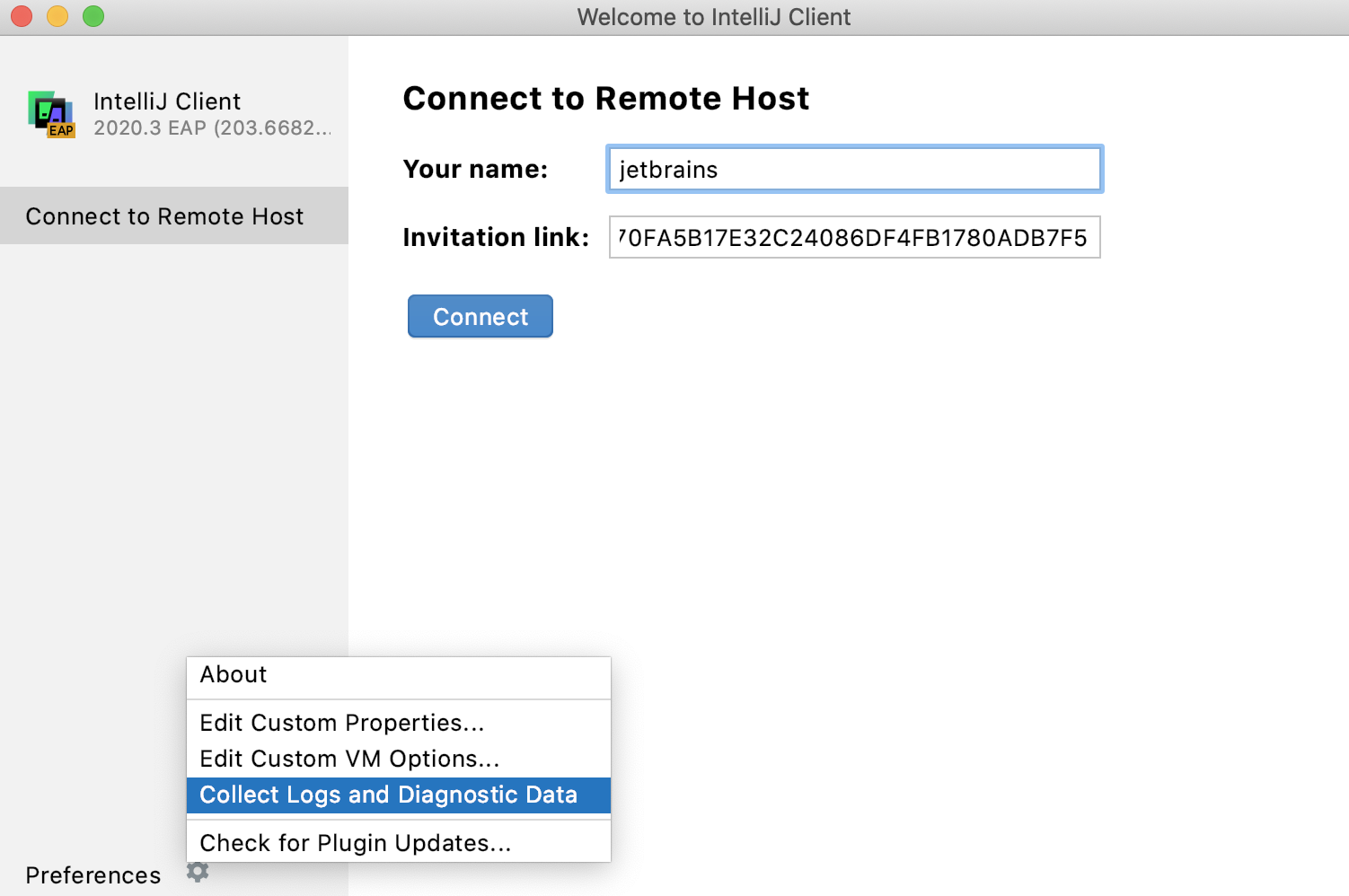Open Preferences at the bottom left
The image size is (1349, 896).
coord(93,874)
